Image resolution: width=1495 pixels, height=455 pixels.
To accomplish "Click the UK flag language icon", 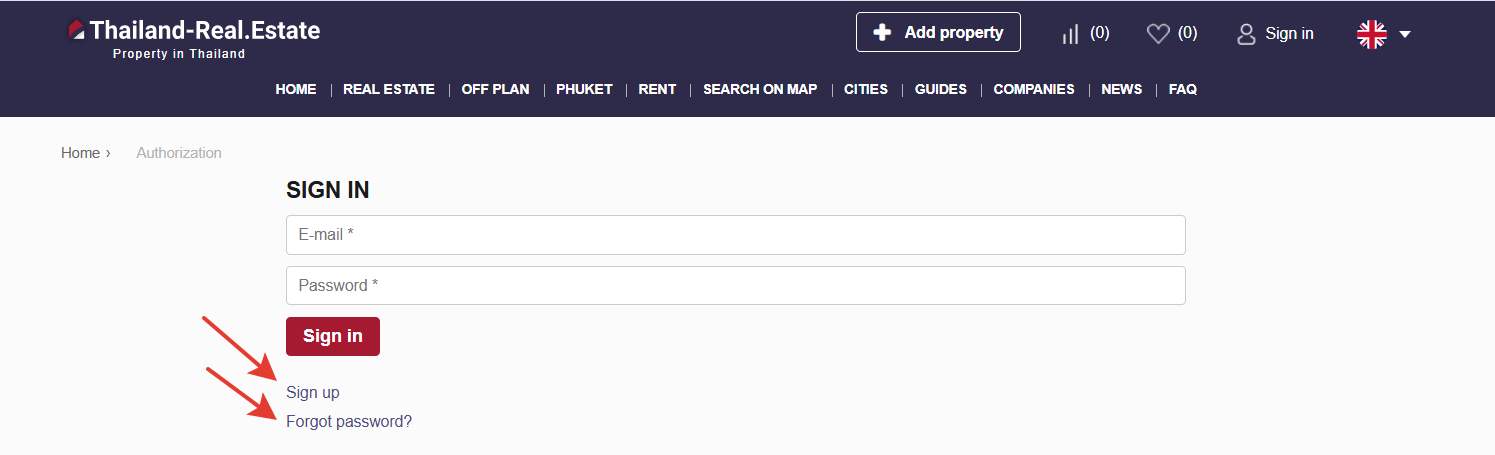I will tap(1371, 34).
